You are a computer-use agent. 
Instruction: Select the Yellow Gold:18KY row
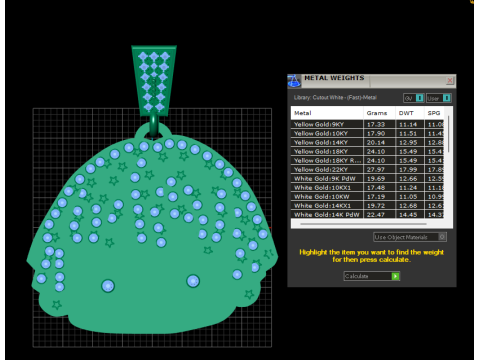coord(368,151)
